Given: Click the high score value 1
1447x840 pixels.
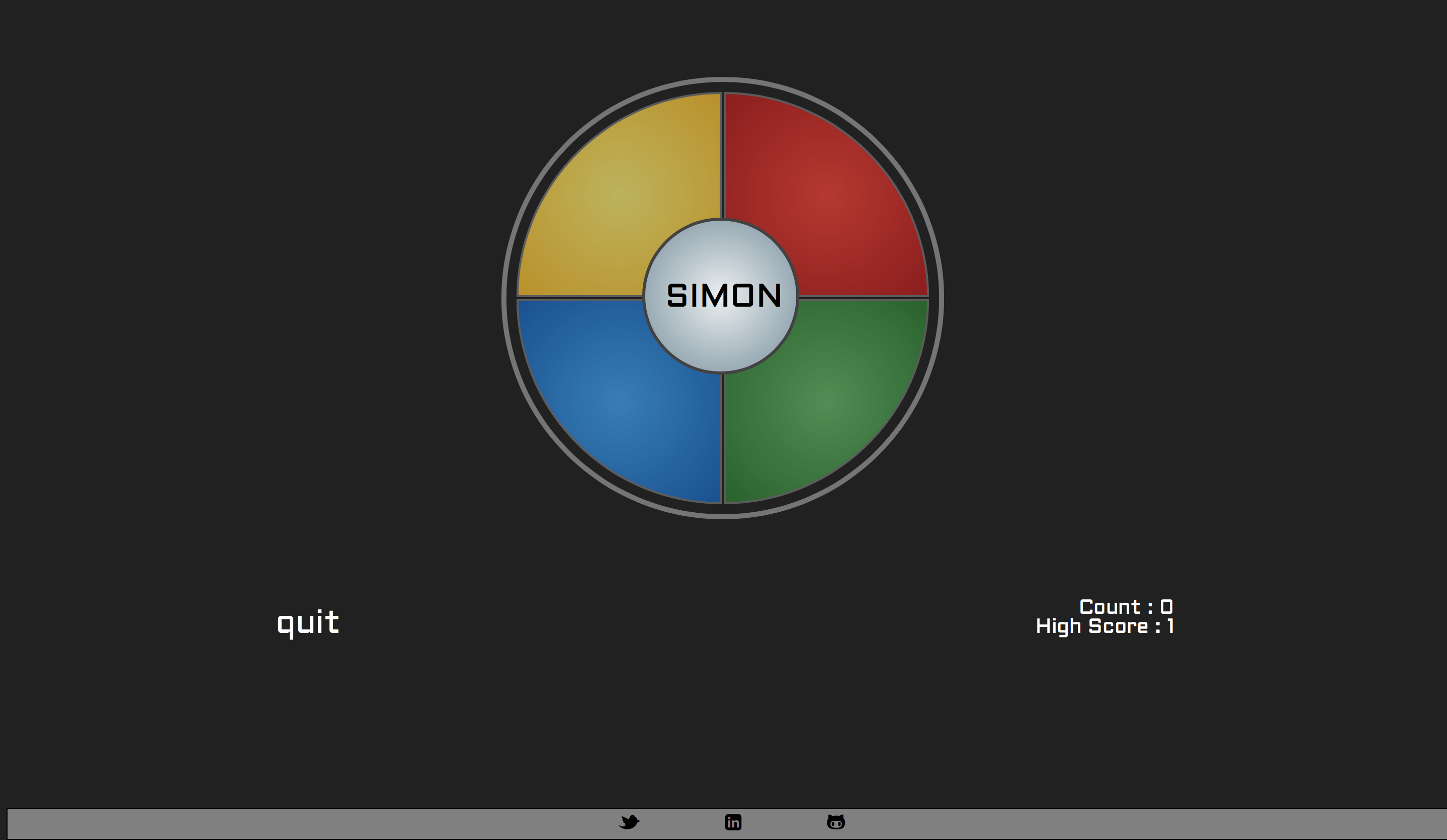Looking at the screenshot, I should pos(1170,626).
